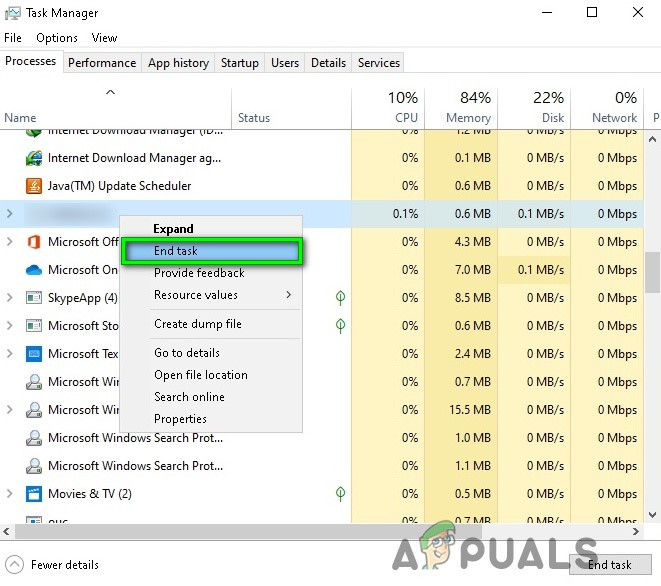Expand the SkypeApp process group
Screen dimensions: 661x586
pos(10,298)
